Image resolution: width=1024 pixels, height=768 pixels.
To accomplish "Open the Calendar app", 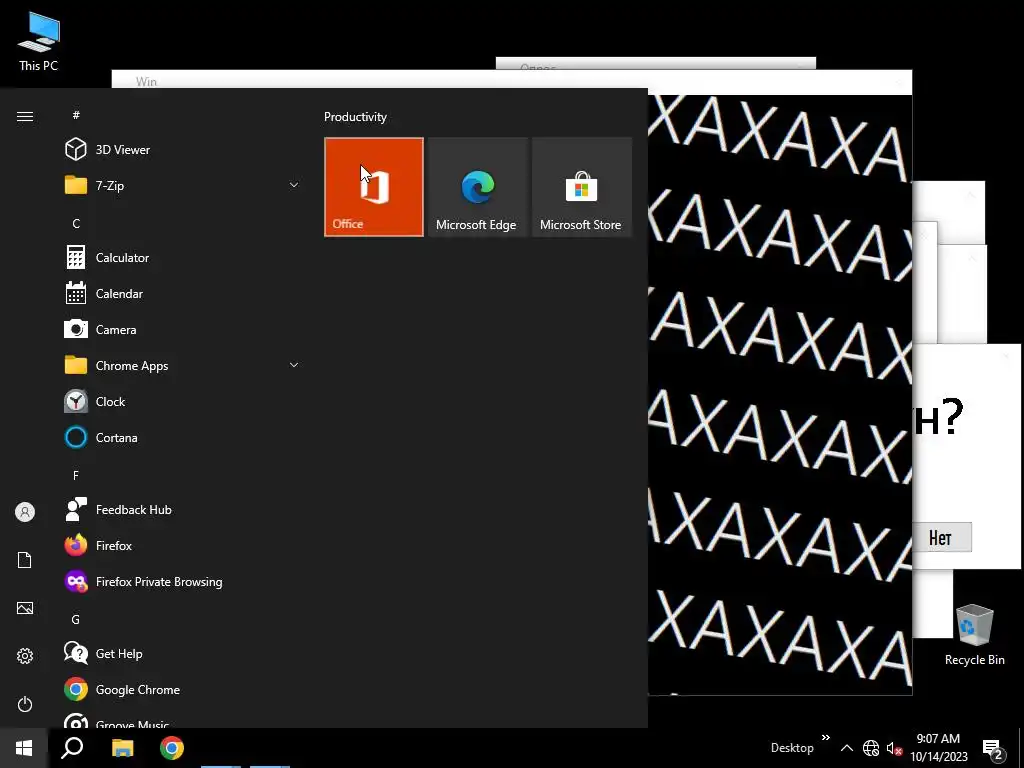I will coord(183,293).
